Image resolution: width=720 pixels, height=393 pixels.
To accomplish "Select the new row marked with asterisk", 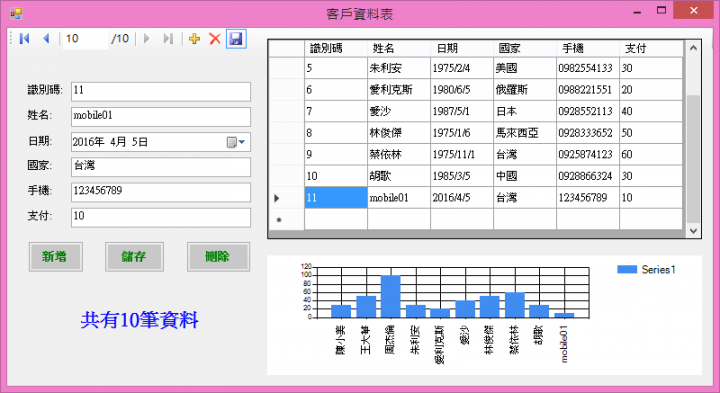I will [x=286, y=219].
